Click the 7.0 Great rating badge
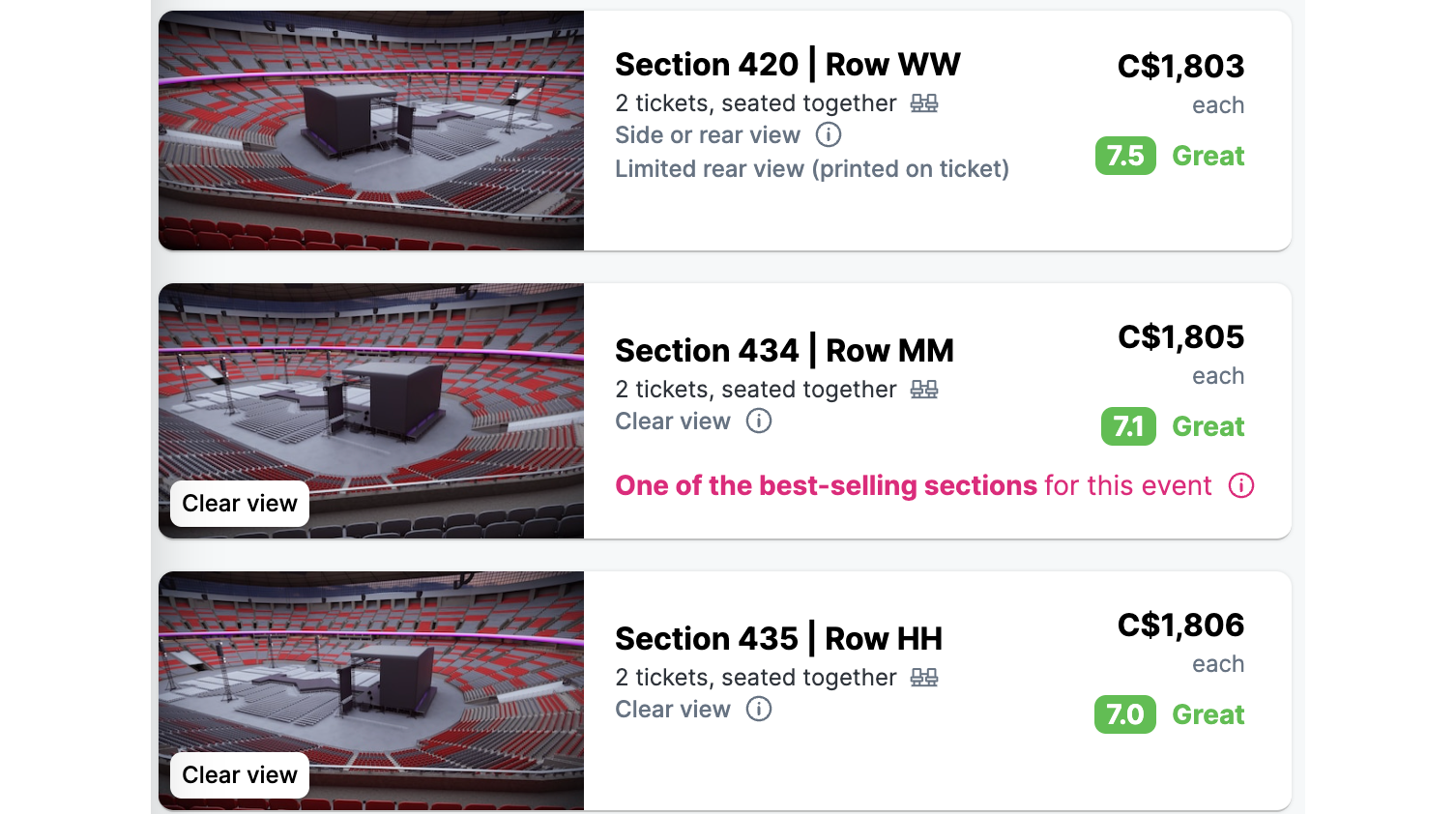This screenshot has width=1456, height=814. 1125,714
